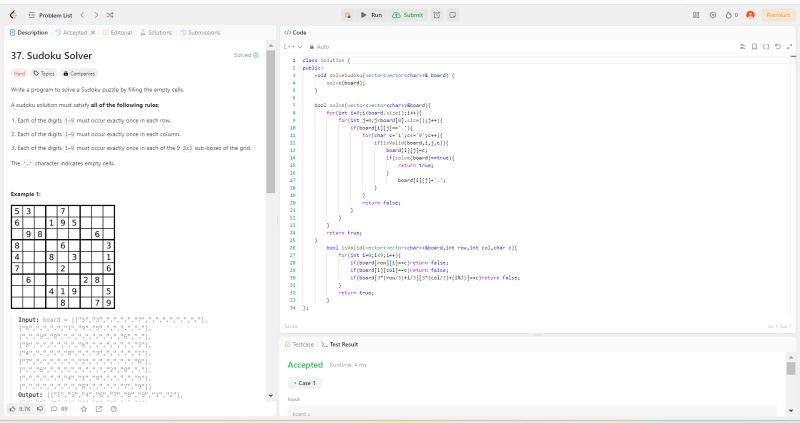Click the format code icon in editor toolbar

(x=743, y=46)
